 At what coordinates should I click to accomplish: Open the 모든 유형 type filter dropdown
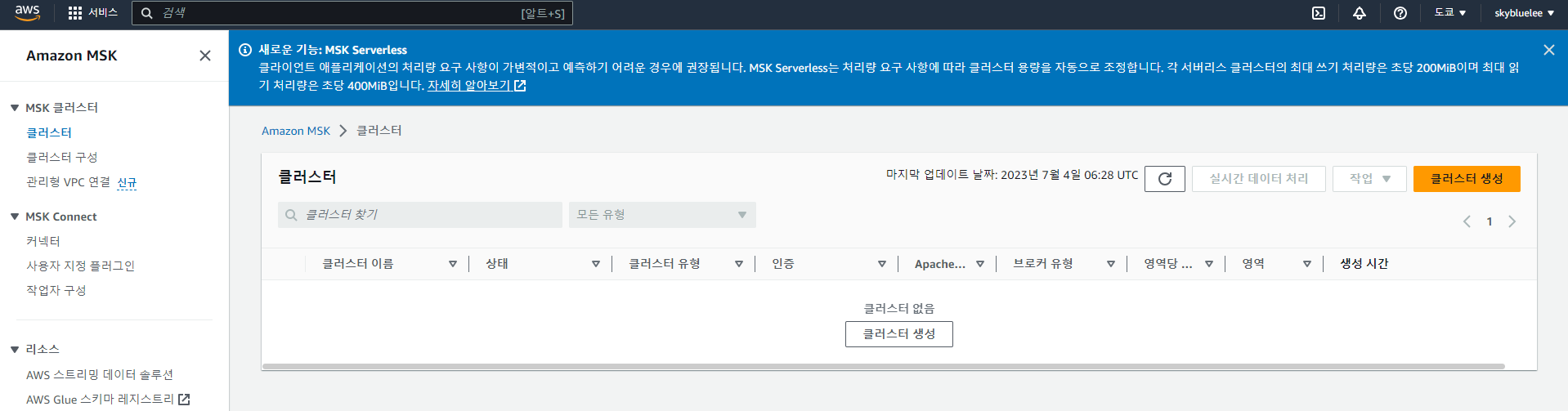662,215
